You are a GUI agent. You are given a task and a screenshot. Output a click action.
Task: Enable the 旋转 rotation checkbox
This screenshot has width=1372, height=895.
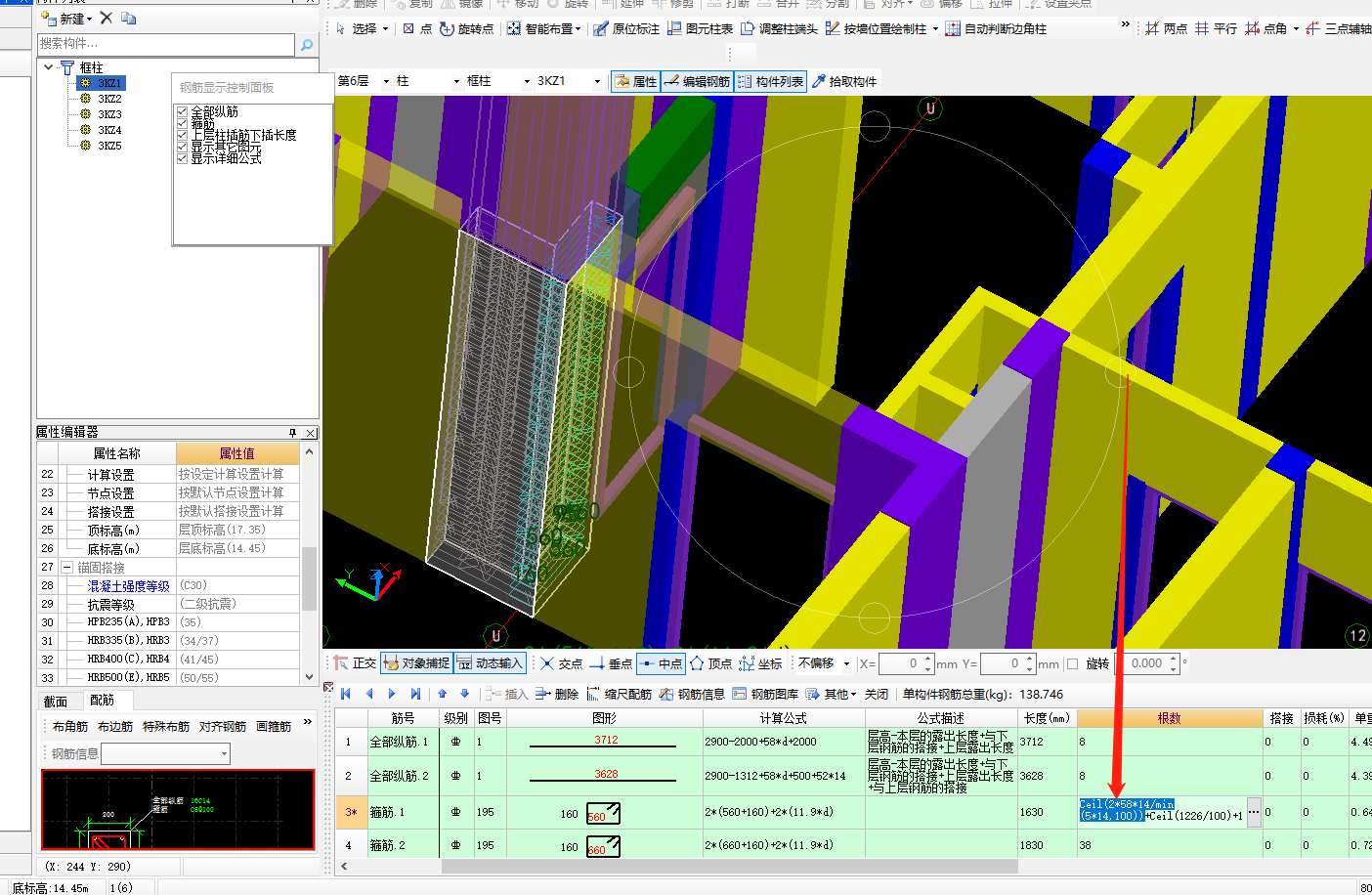(1073, 663)
